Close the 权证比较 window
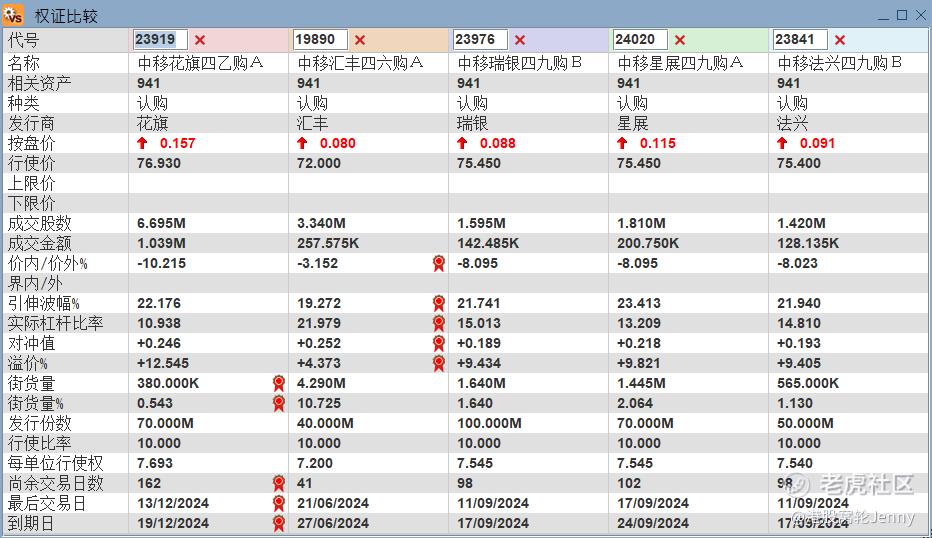The image size is (932, 538). (921, 15)
